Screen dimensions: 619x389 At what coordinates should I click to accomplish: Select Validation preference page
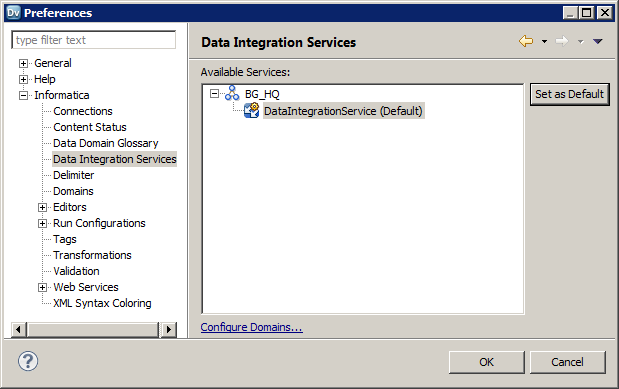76,271
